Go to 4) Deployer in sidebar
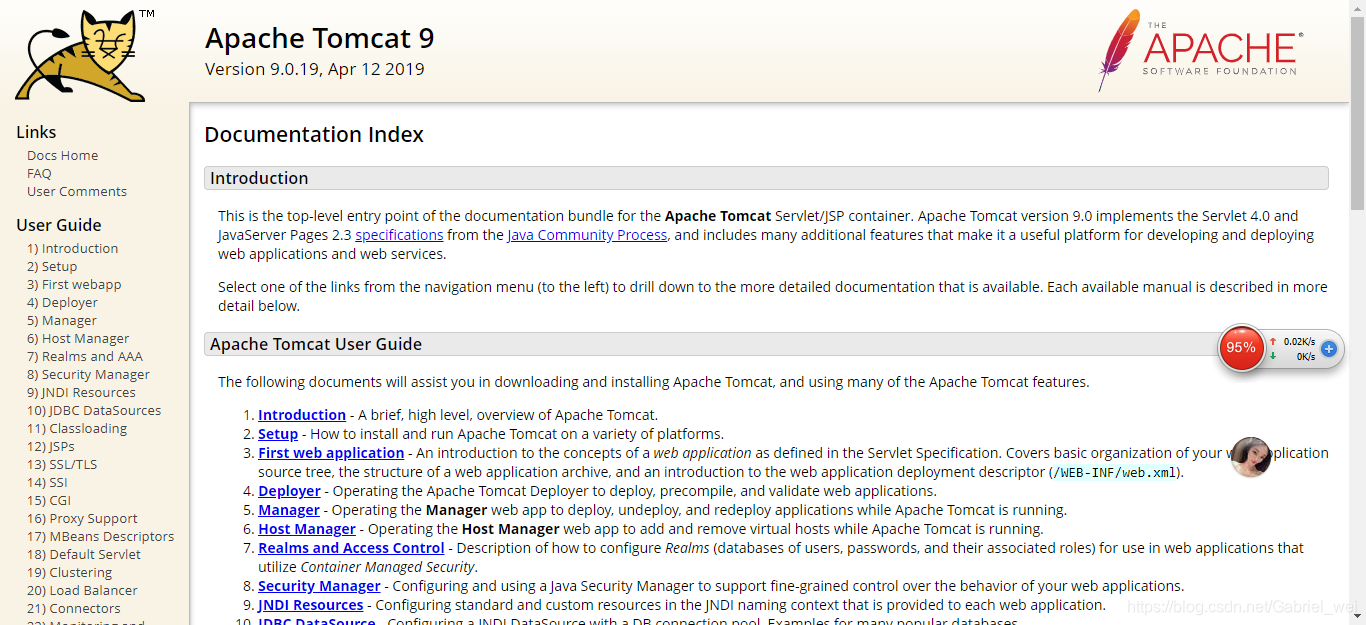This screenshot has width=1366, height=625. [62, 302]
